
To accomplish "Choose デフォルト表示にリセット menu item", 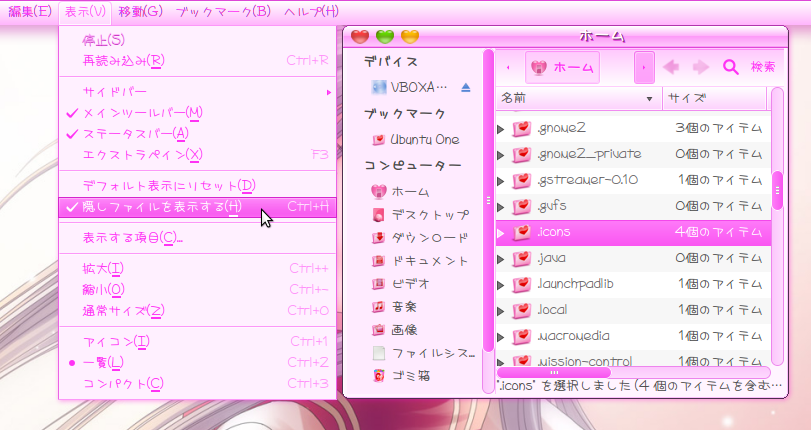I will point(198,186).
